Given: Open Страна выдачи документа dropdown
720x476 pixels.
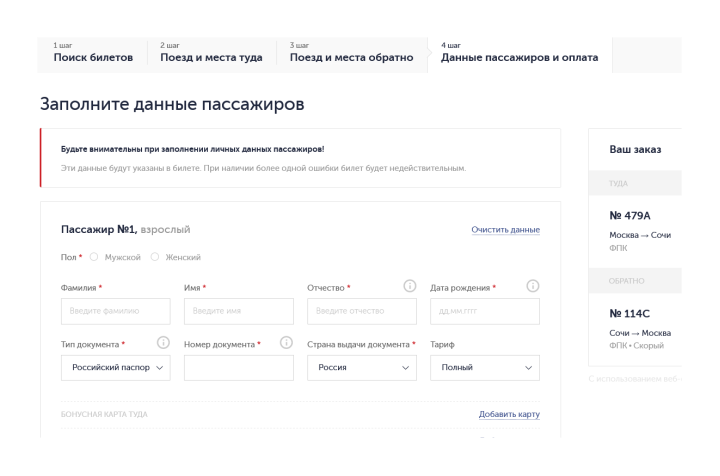Looking at the screenshot, I should coord(362,368).
